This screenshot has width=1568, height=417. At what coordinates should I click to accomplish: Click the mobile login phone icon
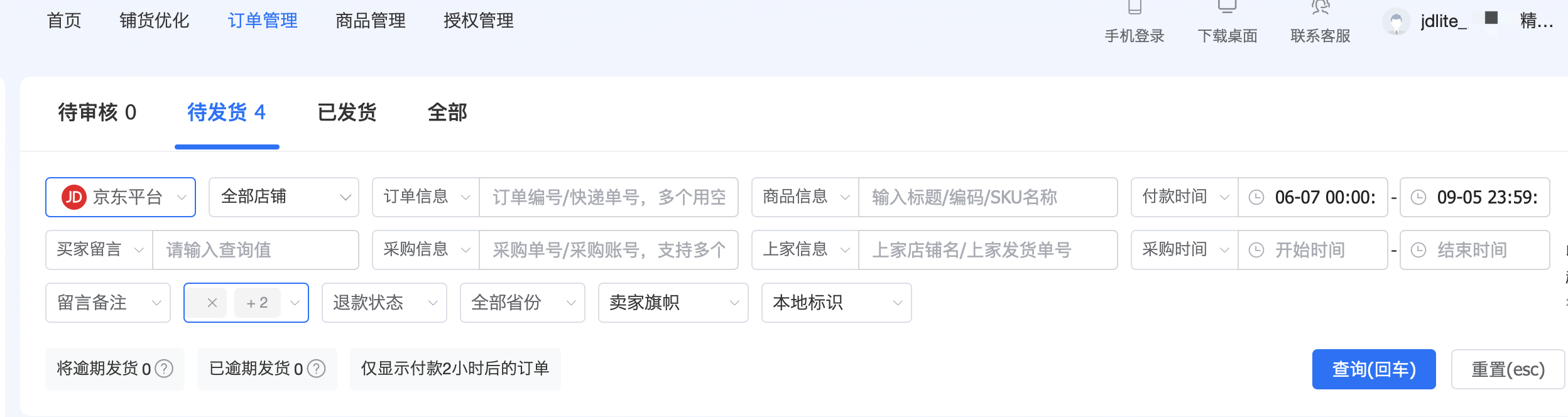click(x=1135, y=8)
